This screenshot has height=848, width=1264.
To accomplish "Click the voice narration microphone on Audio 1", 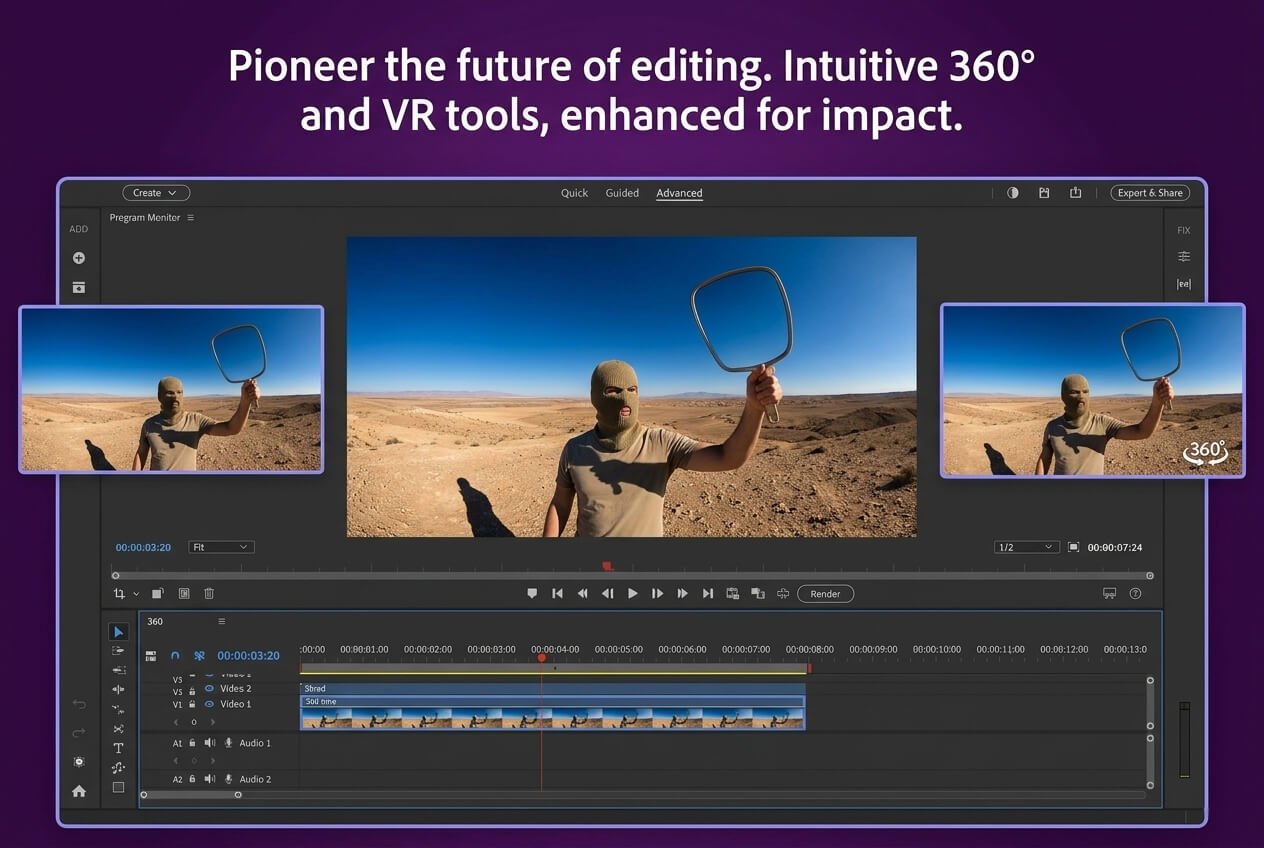I will click(229, 742).
